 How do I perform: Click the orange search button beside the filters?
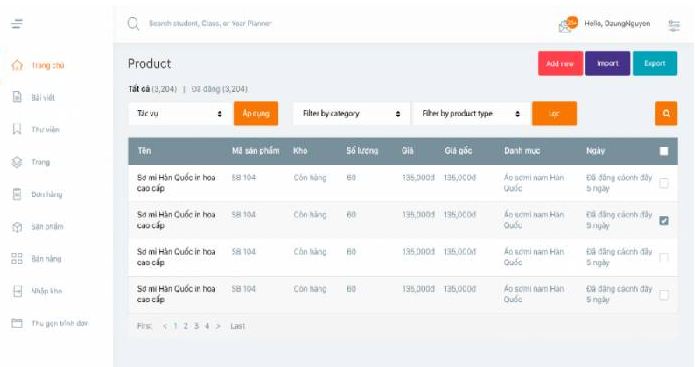tap(666, 113)
